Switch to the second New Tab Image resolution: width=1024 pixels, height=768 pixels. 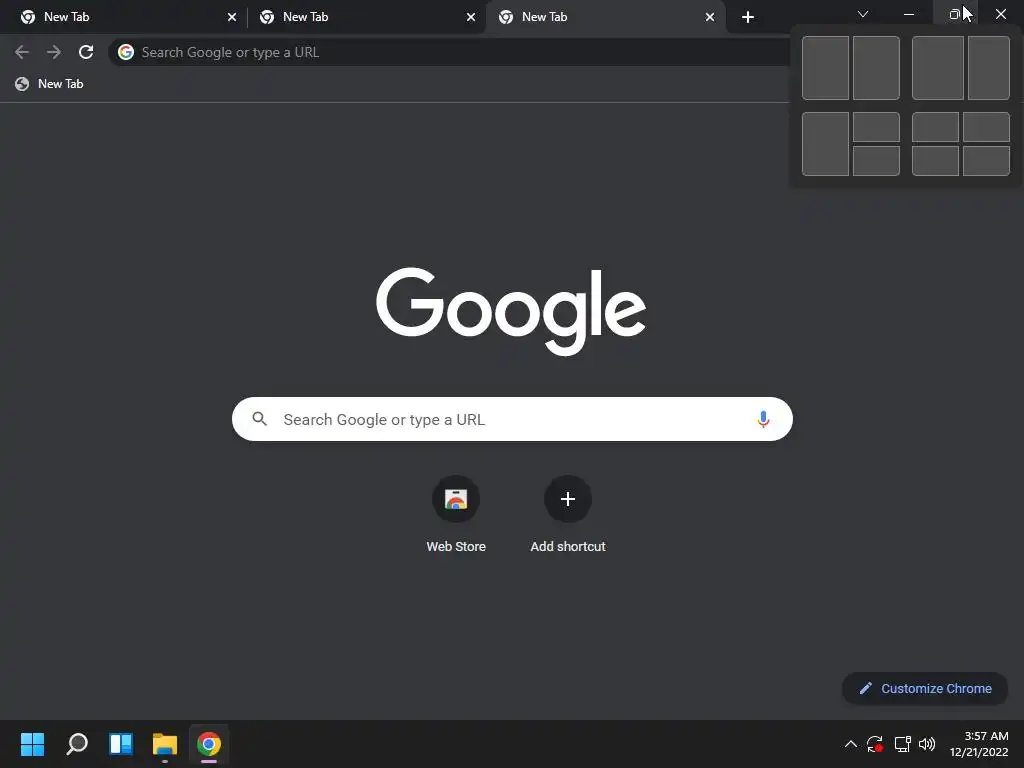(x=366, y=17)
